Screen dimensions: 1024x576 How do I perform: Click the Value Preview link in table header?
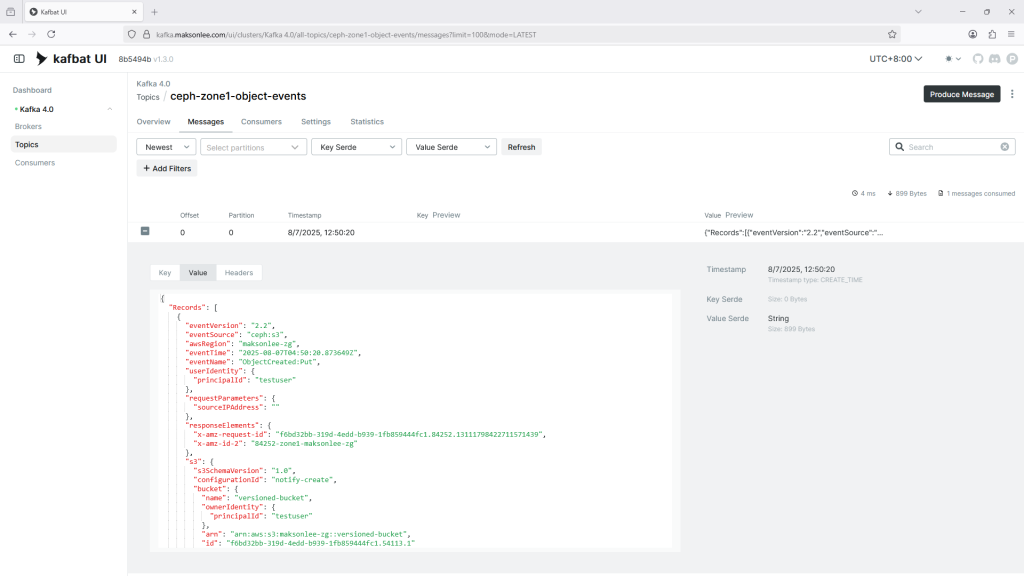739,215
